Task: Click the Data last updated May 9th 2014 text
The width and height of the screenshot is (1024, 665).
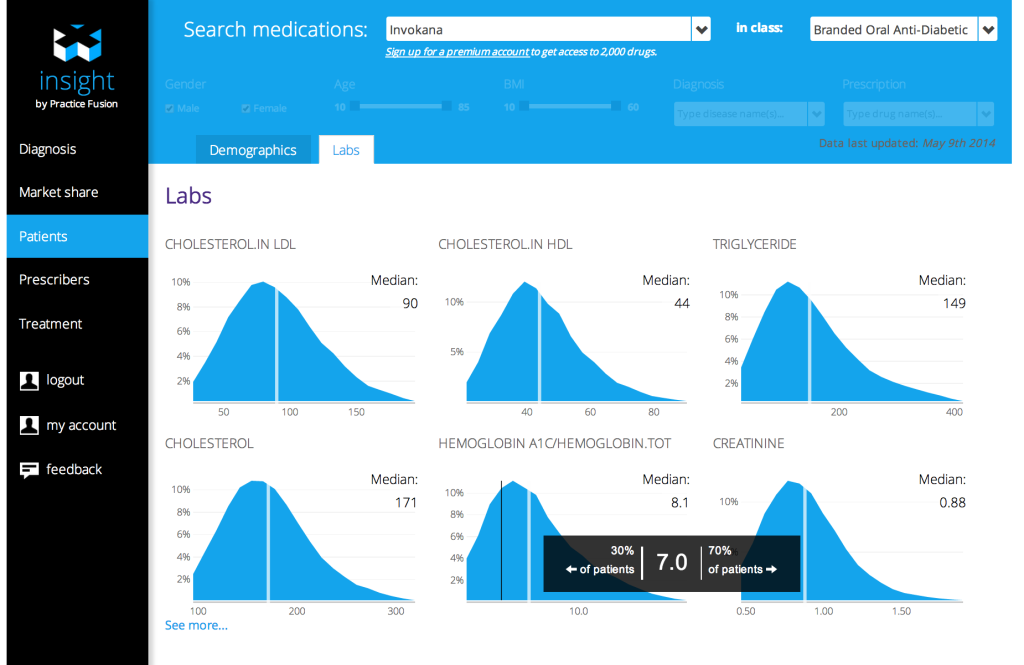Action: click(x=907, y=143)
